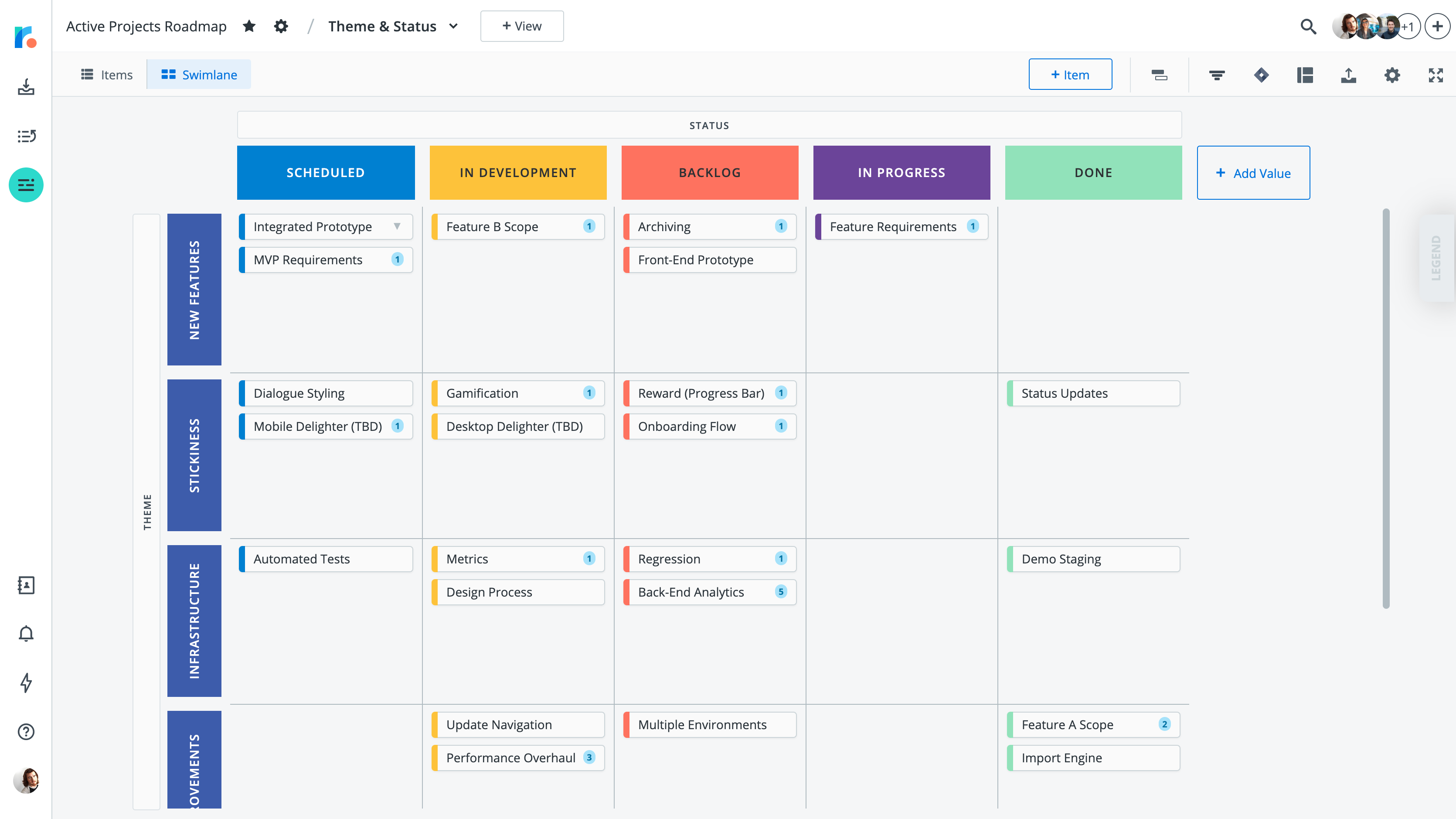Click the Done column header
The image size is (1456, 819).
[x=1093, y=173]
